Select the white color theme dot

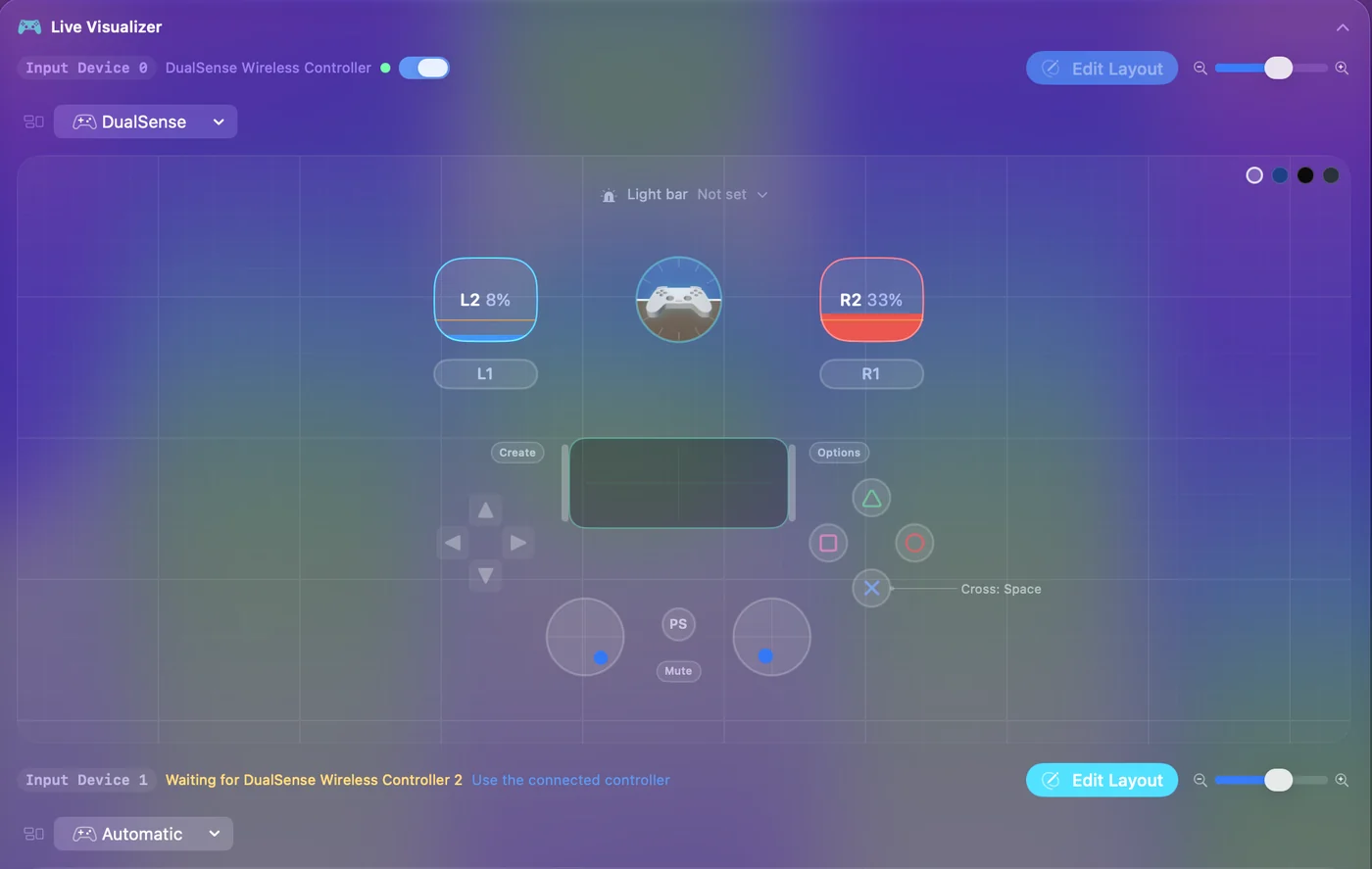tap(1254, 175)
